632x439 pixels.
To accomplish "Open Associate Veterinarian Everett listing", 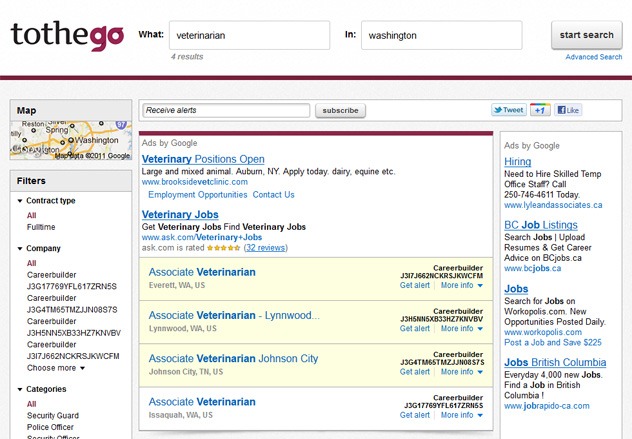I will click(x=202, y=272).
